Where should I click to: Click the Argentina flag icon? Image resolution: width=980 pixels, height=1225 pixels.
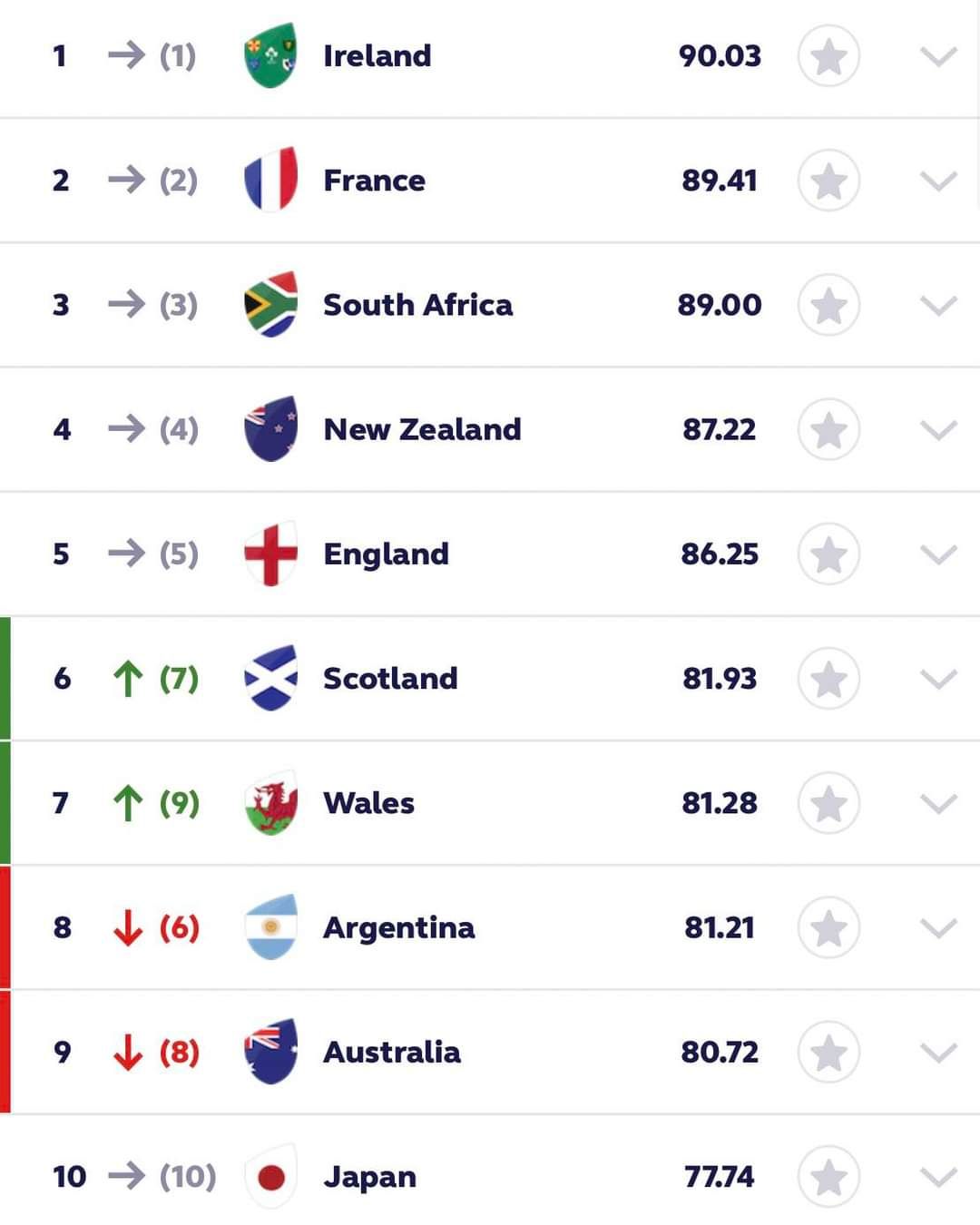click(270, 927)
